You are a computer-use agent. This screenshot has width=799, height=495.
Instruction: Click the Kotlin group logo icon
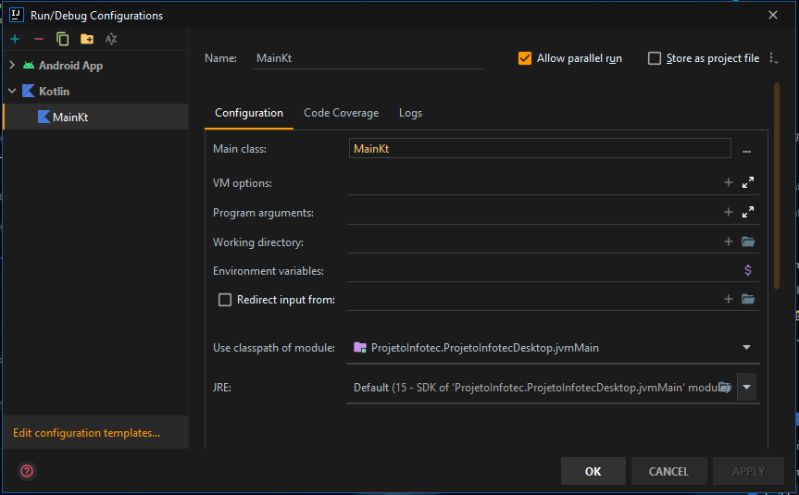29,91
